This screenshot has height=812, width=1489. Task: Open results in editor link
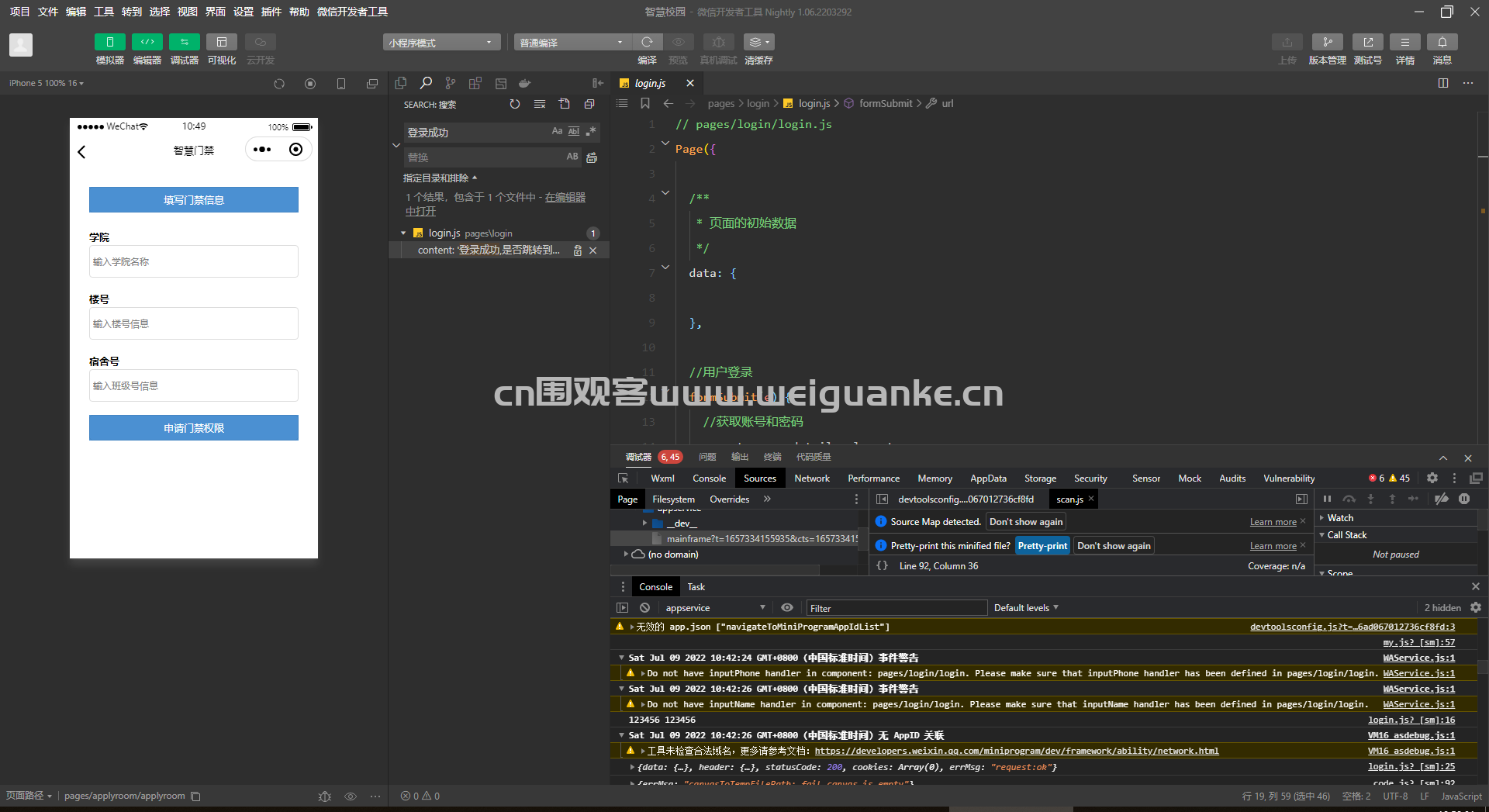coord(496,204)
